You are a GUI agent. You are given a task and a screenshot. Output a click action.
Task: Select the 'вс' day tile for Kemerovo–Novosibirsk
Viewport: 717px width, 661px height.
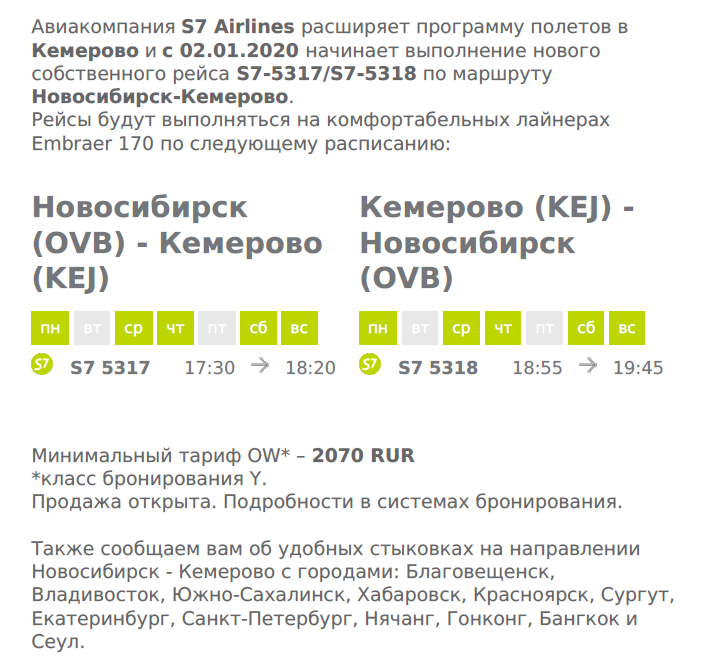coord(627,328)
